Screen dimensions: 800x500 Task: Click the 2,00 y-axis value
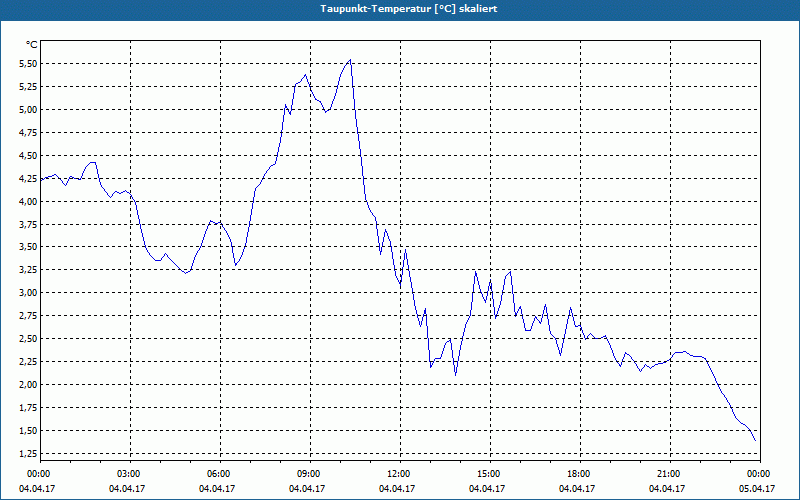tap(28, 385)
